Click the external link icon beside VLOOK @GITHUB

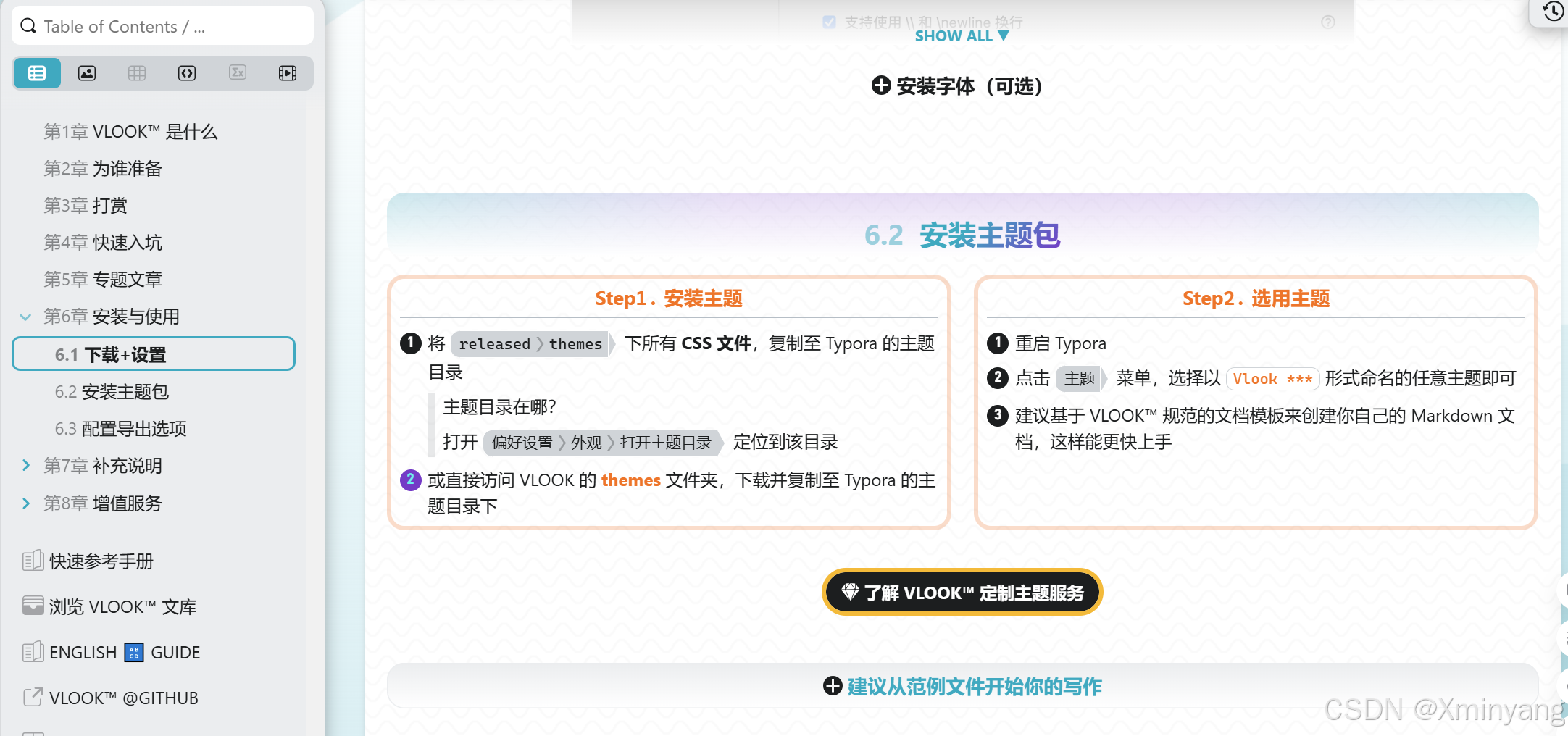pos(33,697)
